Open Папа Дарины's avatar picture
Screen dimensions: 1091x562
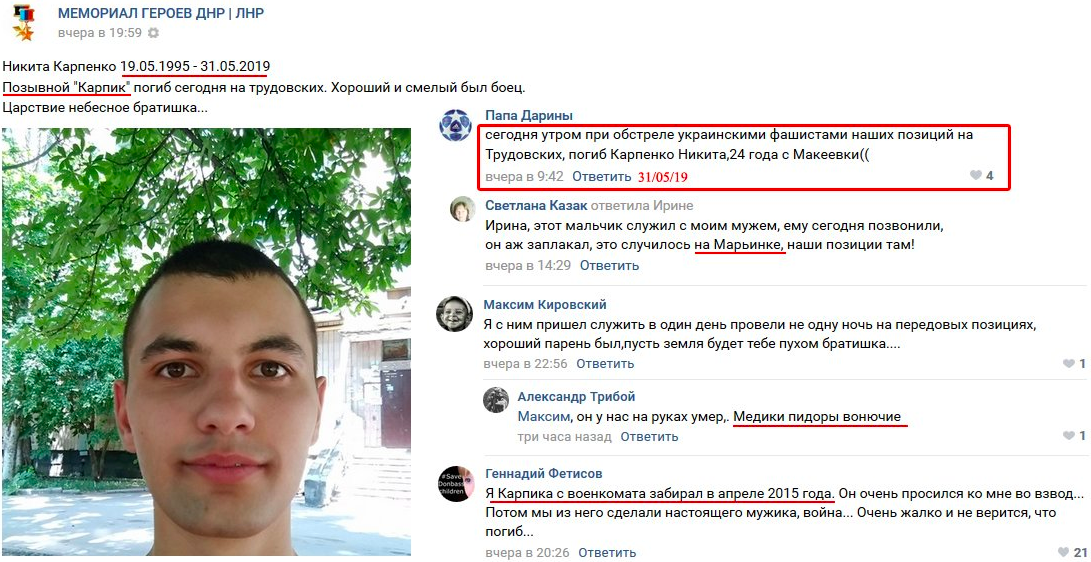pos(455,125)
